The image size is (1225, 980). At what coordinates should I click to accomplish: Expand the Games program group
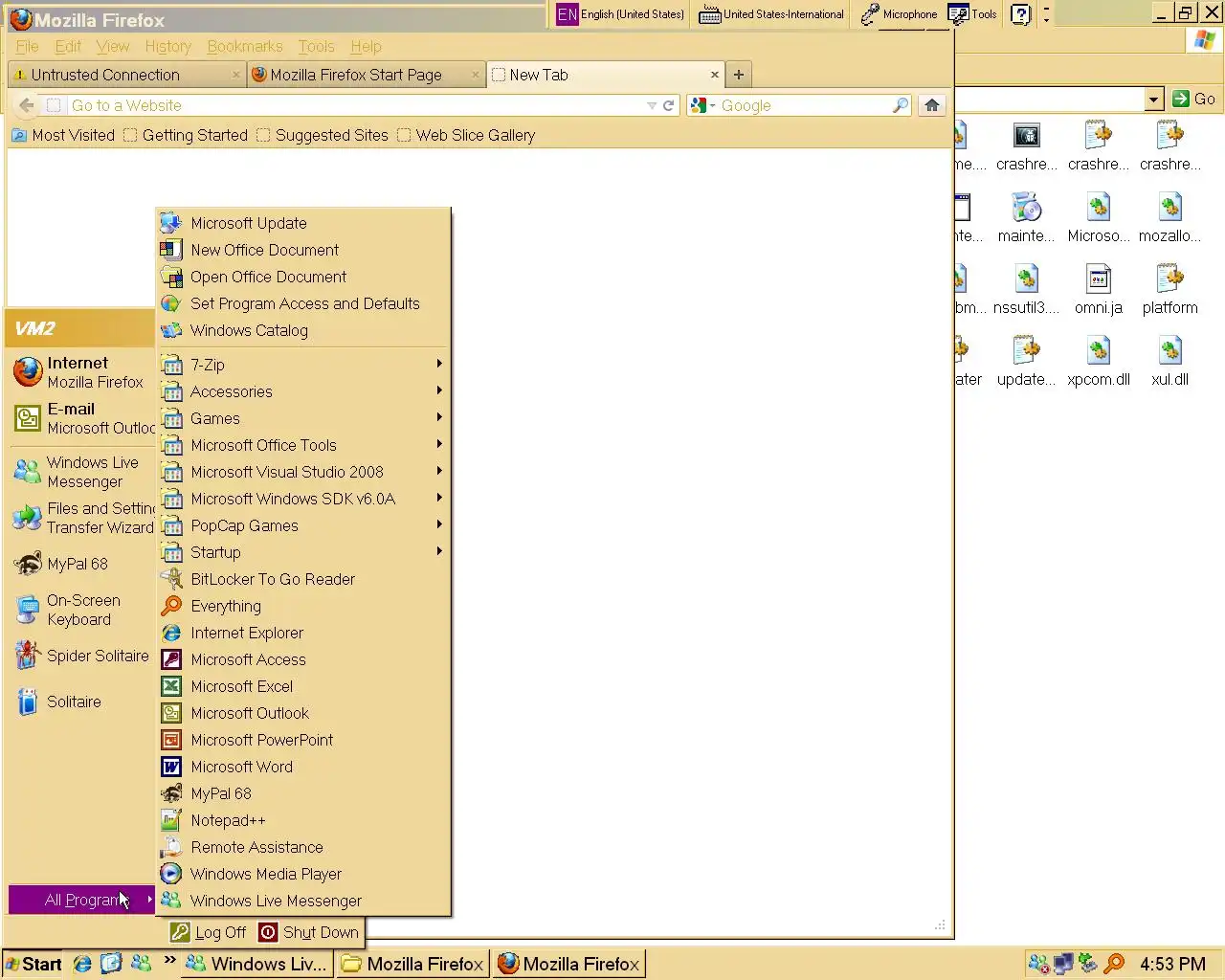[x=302, y=418]
